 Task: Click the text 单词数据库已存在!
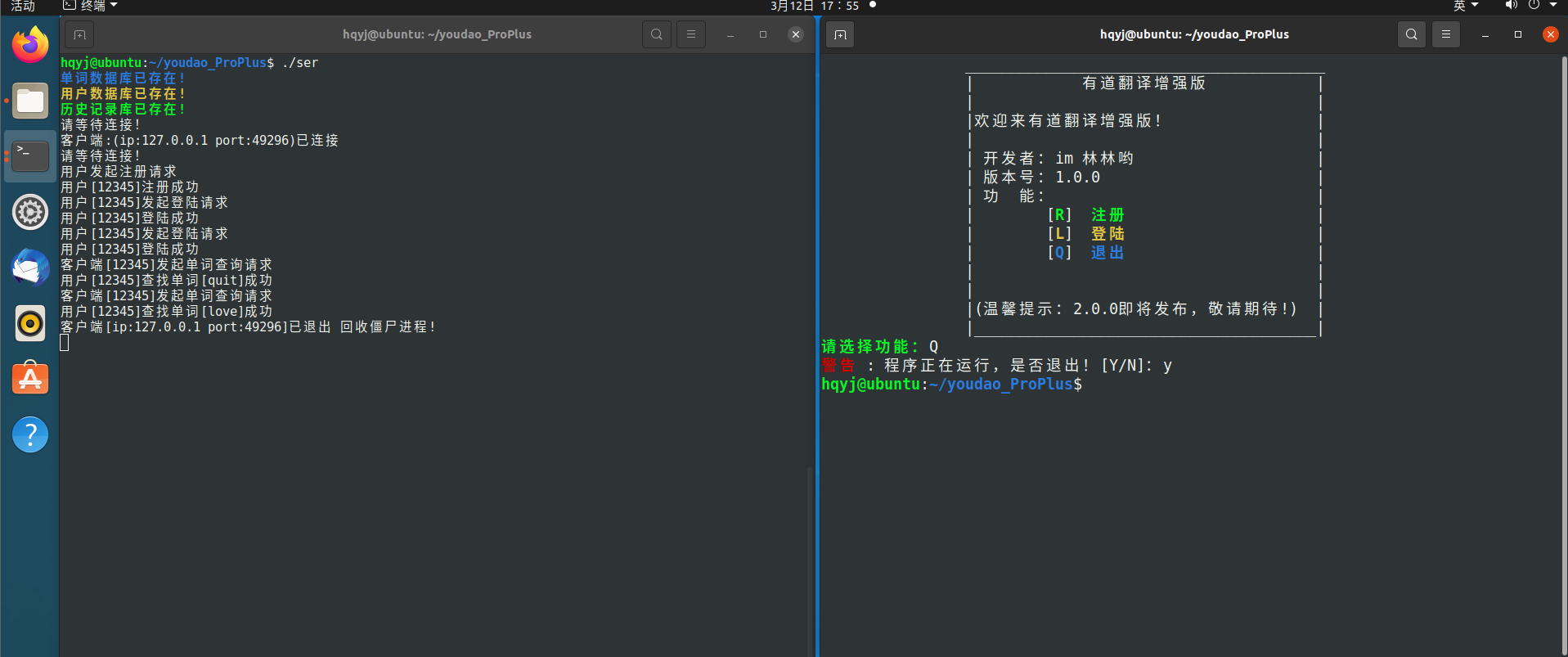coord(124,78)
